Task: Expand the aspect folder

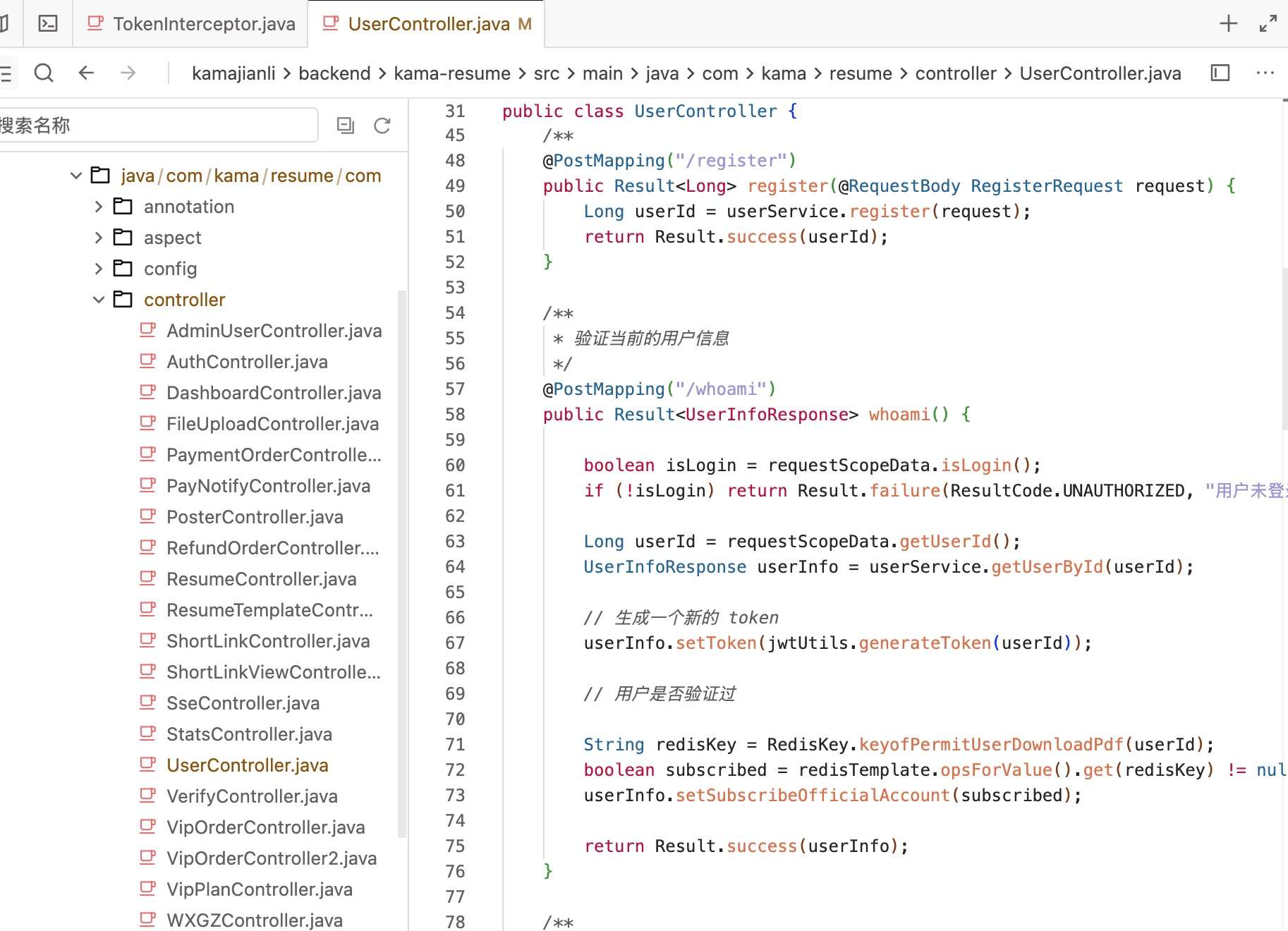Action: tap(99, 238)
